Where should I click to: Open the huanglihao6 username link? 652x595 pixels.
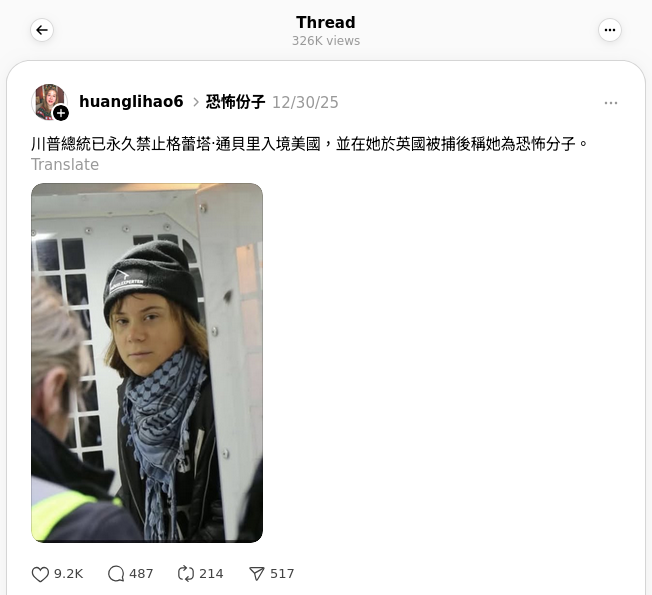131,101
